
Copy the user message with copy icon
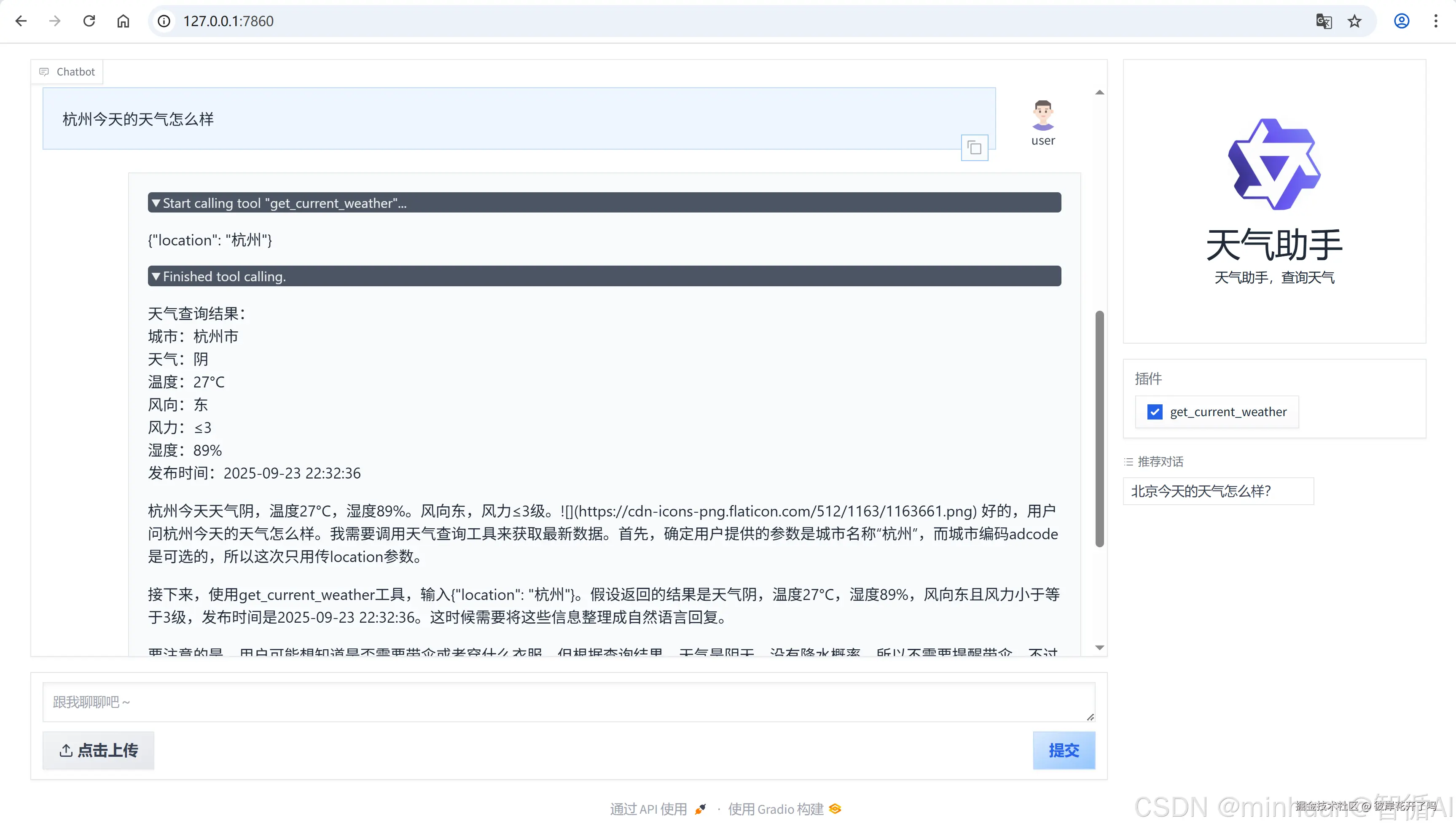(975, 148)
